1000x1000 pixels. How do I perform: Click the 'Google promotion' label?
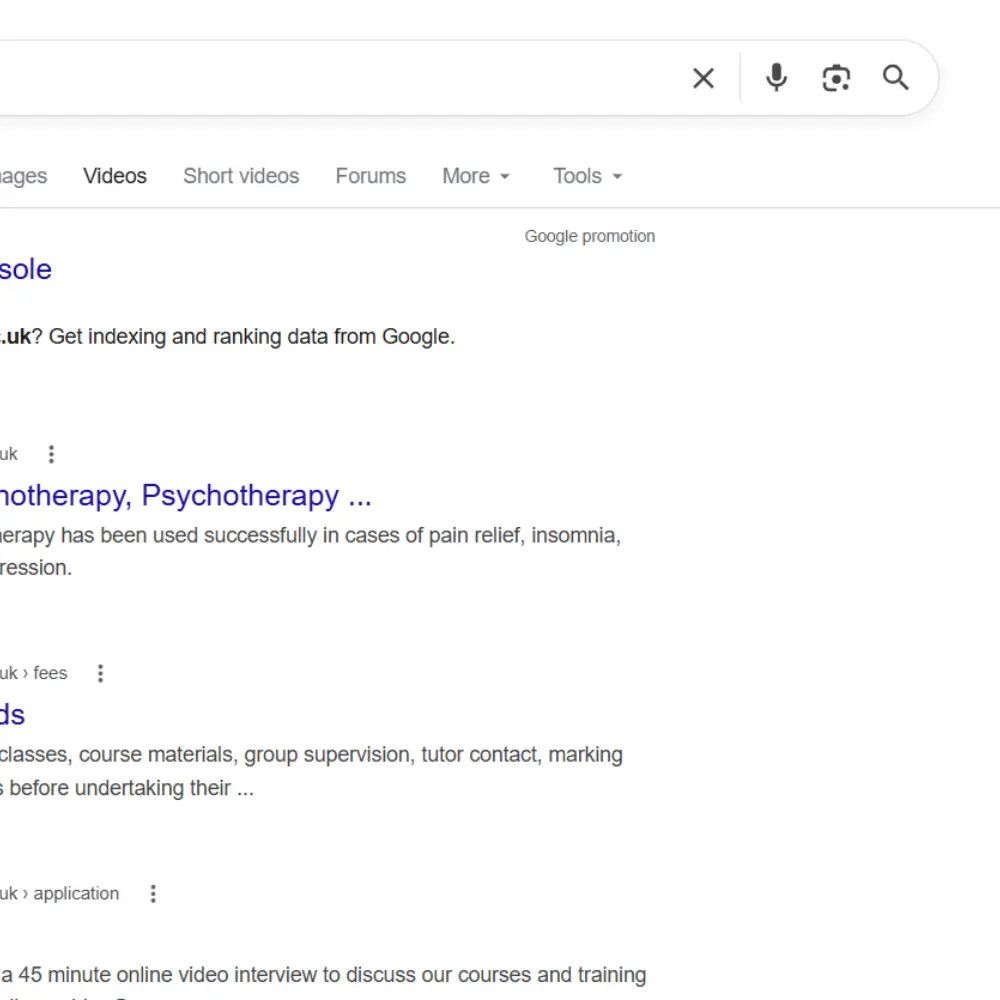(x=590, y=237)
